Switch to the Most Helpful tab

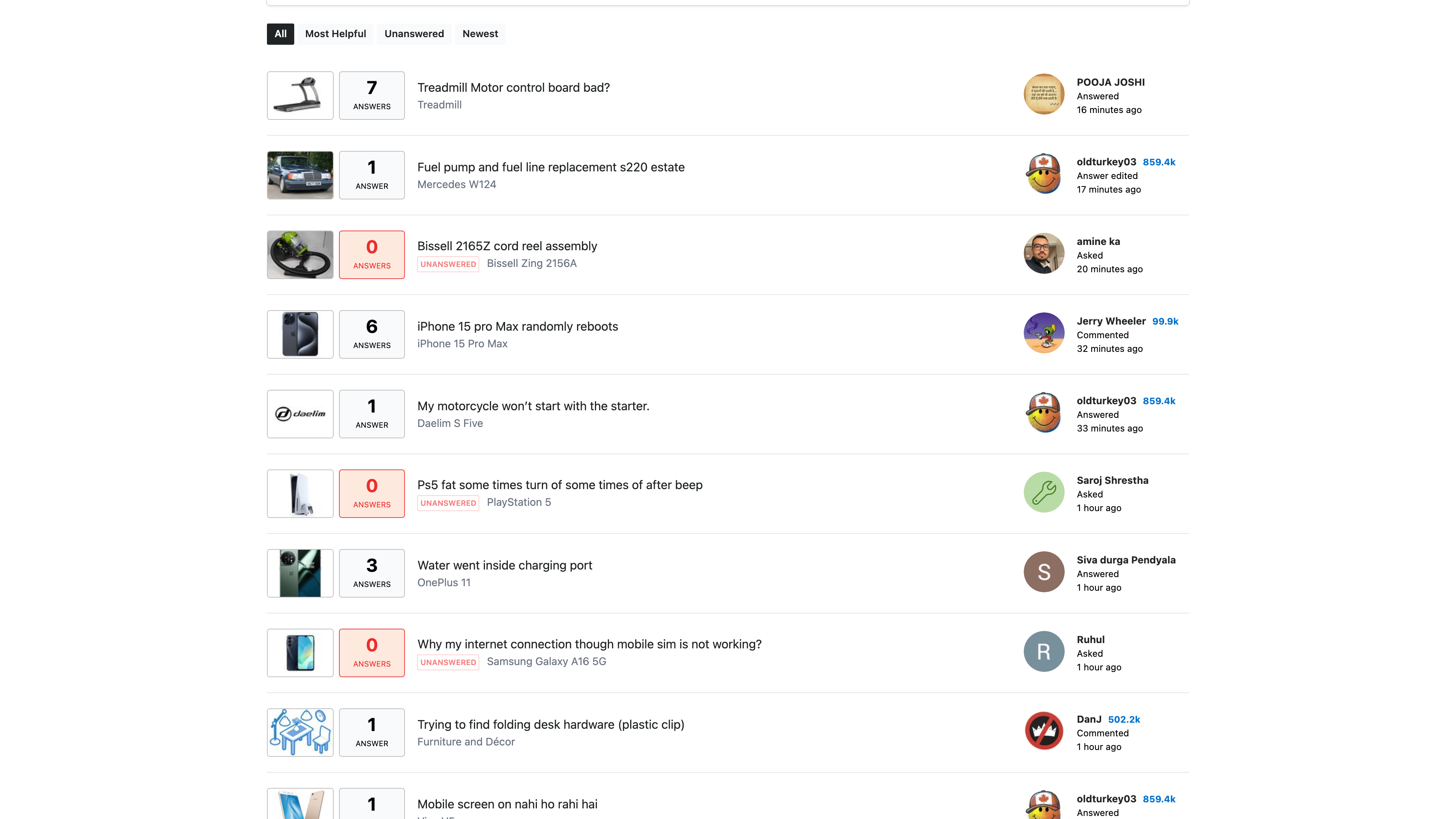[335, 34]
